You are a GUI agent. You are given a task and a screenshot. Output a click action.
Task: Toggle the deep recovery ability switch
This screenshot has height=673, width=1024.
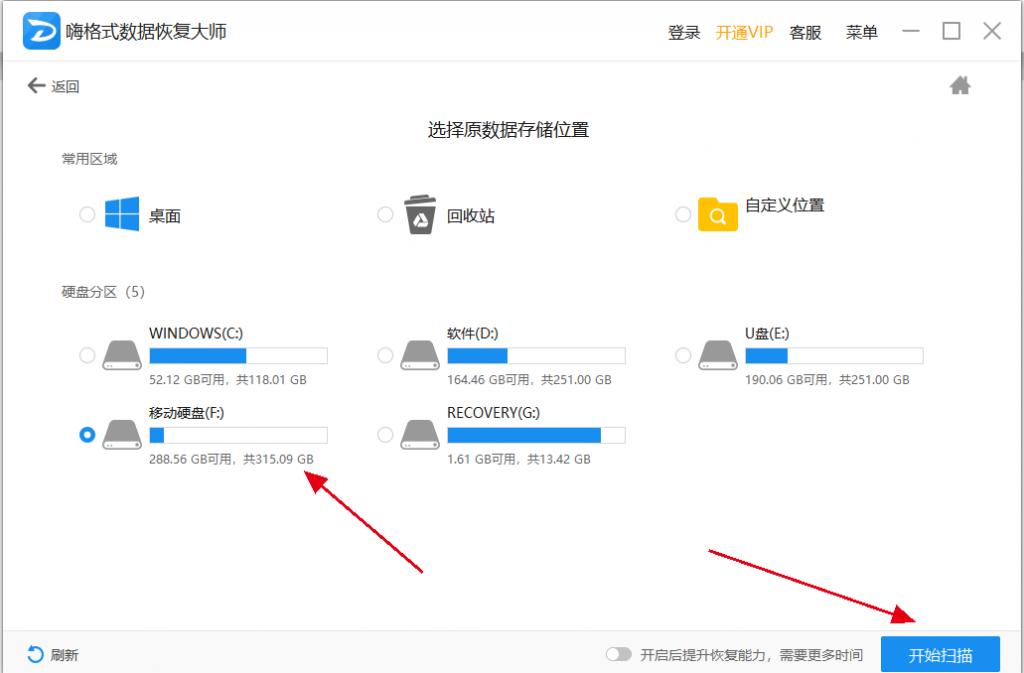618,654
